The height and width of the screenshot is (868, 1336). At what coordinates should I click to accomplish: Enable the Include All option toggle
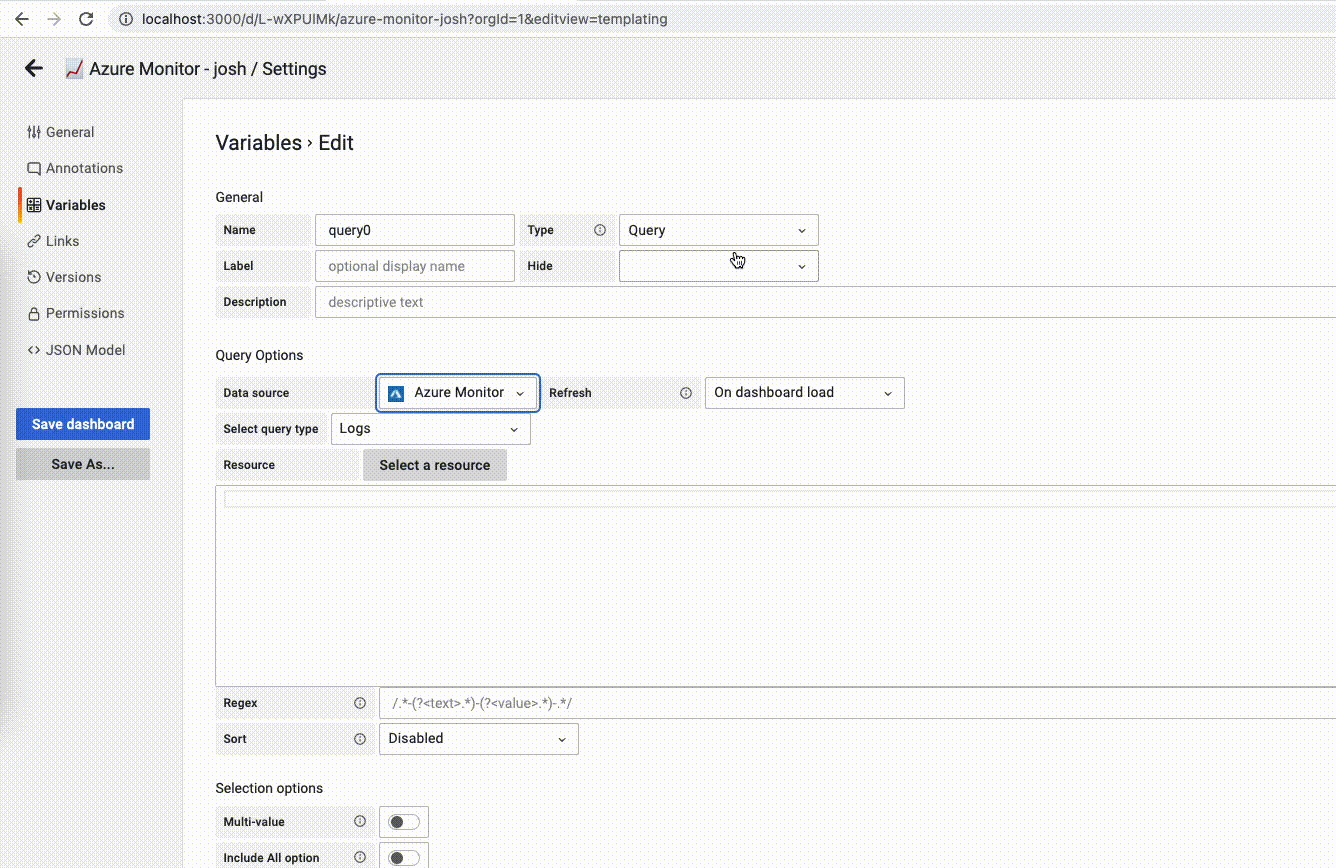403,856
